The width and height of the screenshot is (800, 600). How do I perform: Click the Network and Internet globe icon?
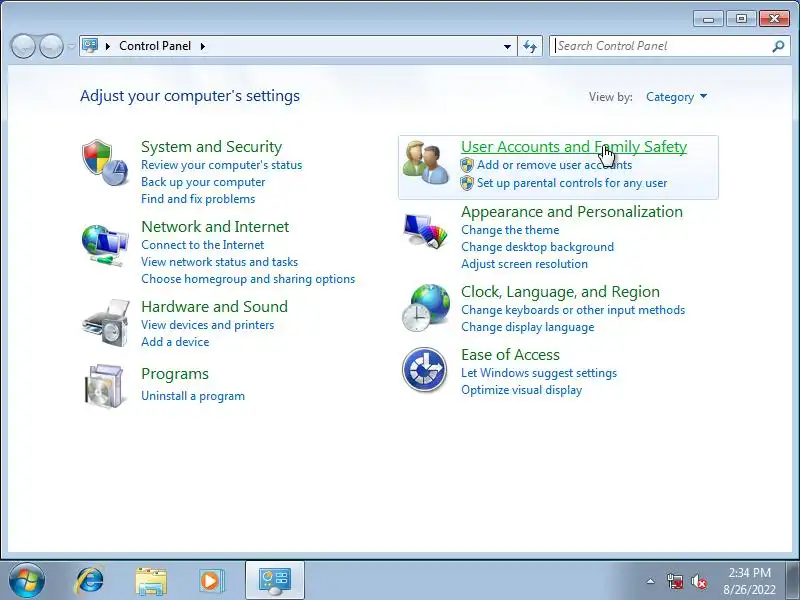coord(105,245)
